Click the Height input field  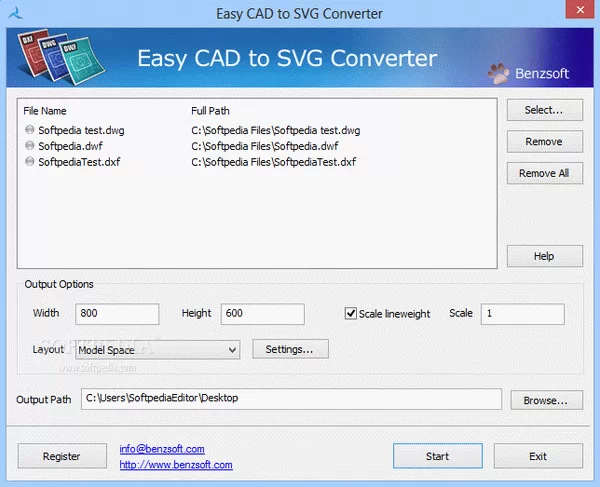tap(262, 314)
